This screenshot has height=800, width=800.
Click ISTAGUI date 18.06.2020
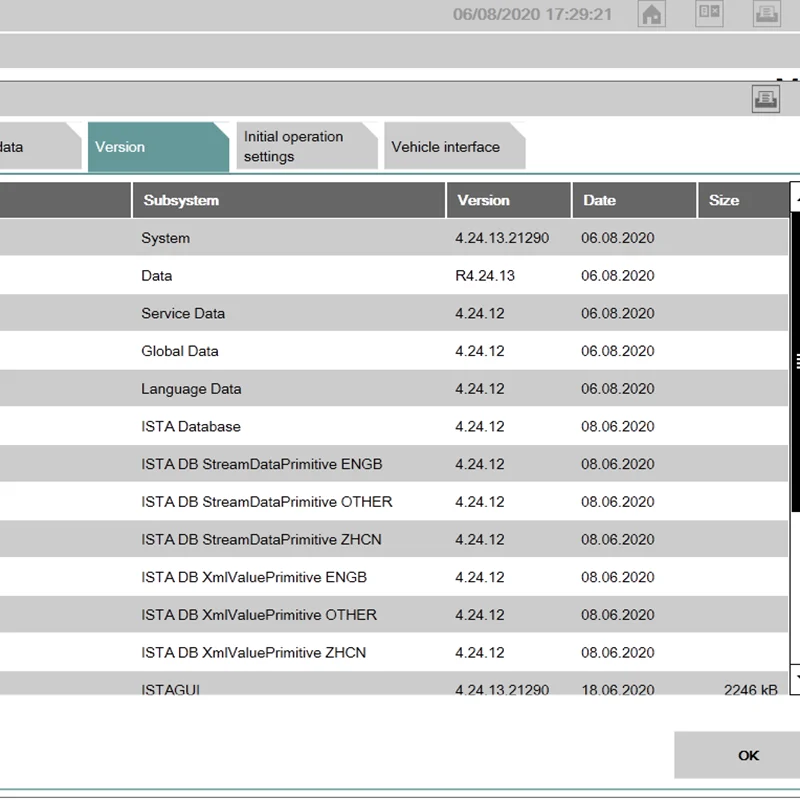[617, 689]
